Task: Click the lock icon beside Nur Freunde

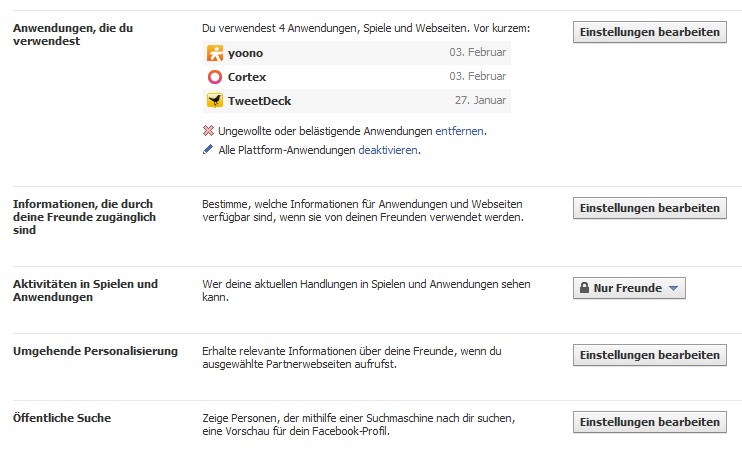Action: 582,288
